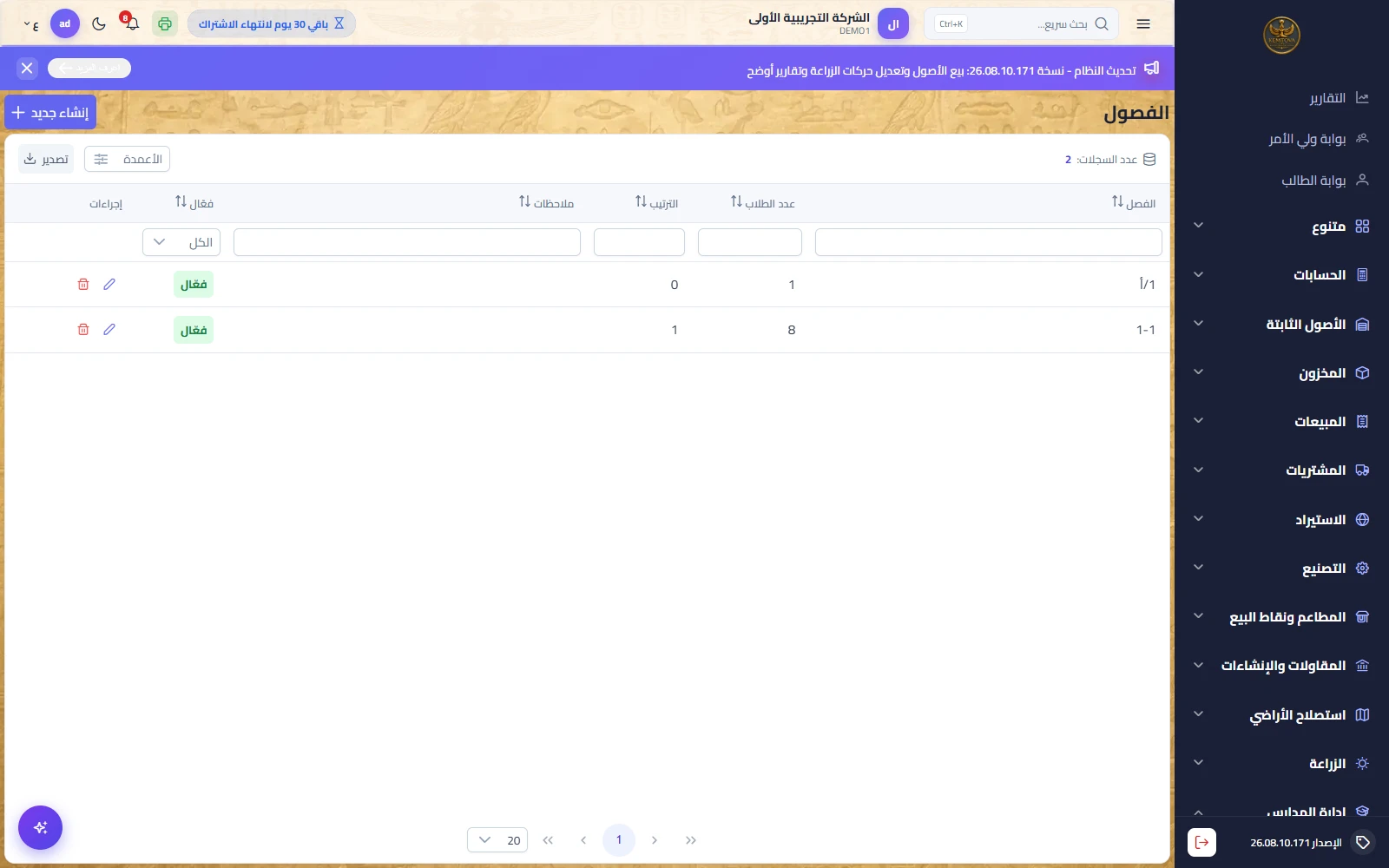Close the system update banner
The width and height of the screenshot is (1389, 868).
point(27,68)
